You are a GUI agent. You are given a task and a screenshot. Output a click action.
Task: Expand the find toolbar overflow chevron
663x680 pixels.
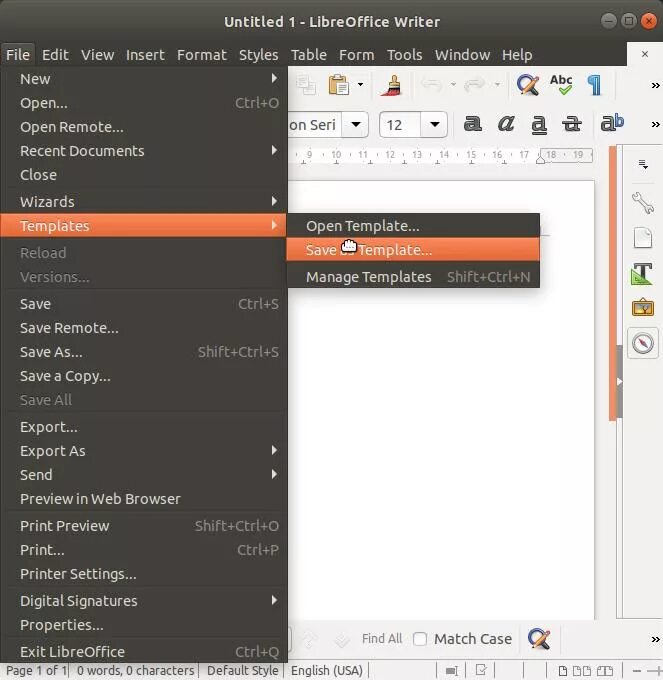point(656,639)
